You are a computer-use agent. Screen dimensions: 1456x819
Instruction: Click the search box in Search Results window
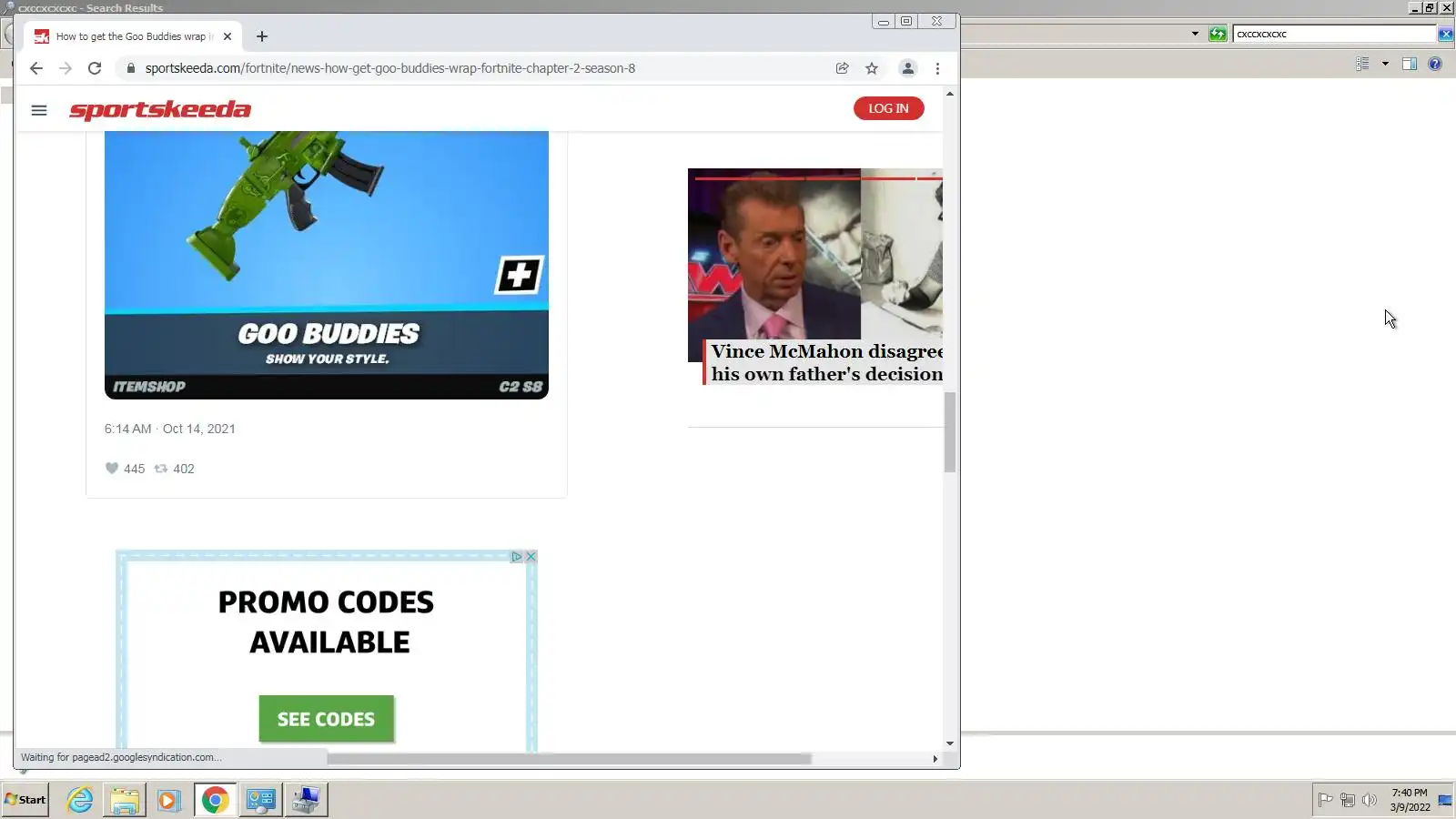coord(1333,34)
